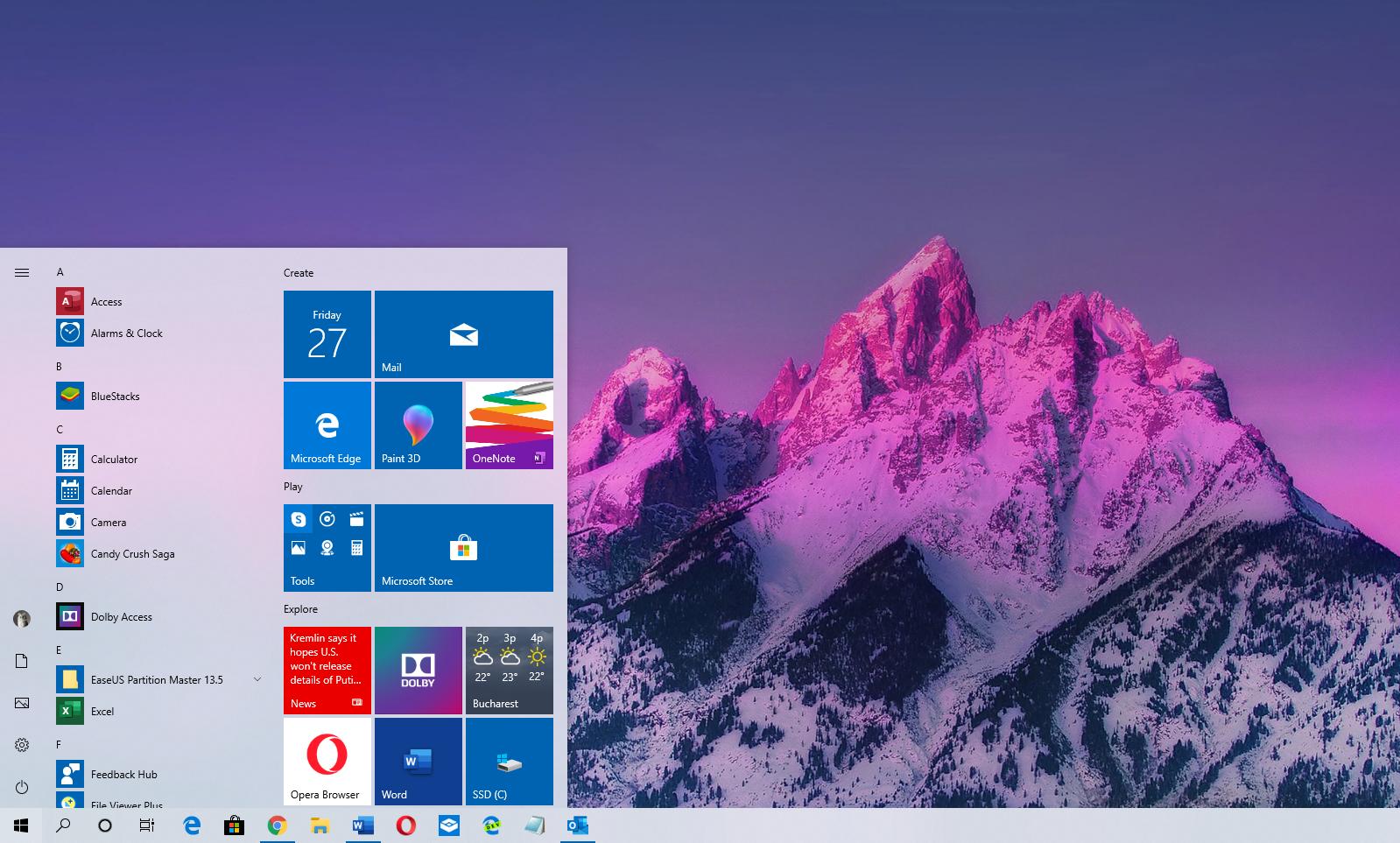Image resolution: width=1400 pixels, height=843 pixels.
Task: Open the Tools tile folder
Action: coord(327,548)
